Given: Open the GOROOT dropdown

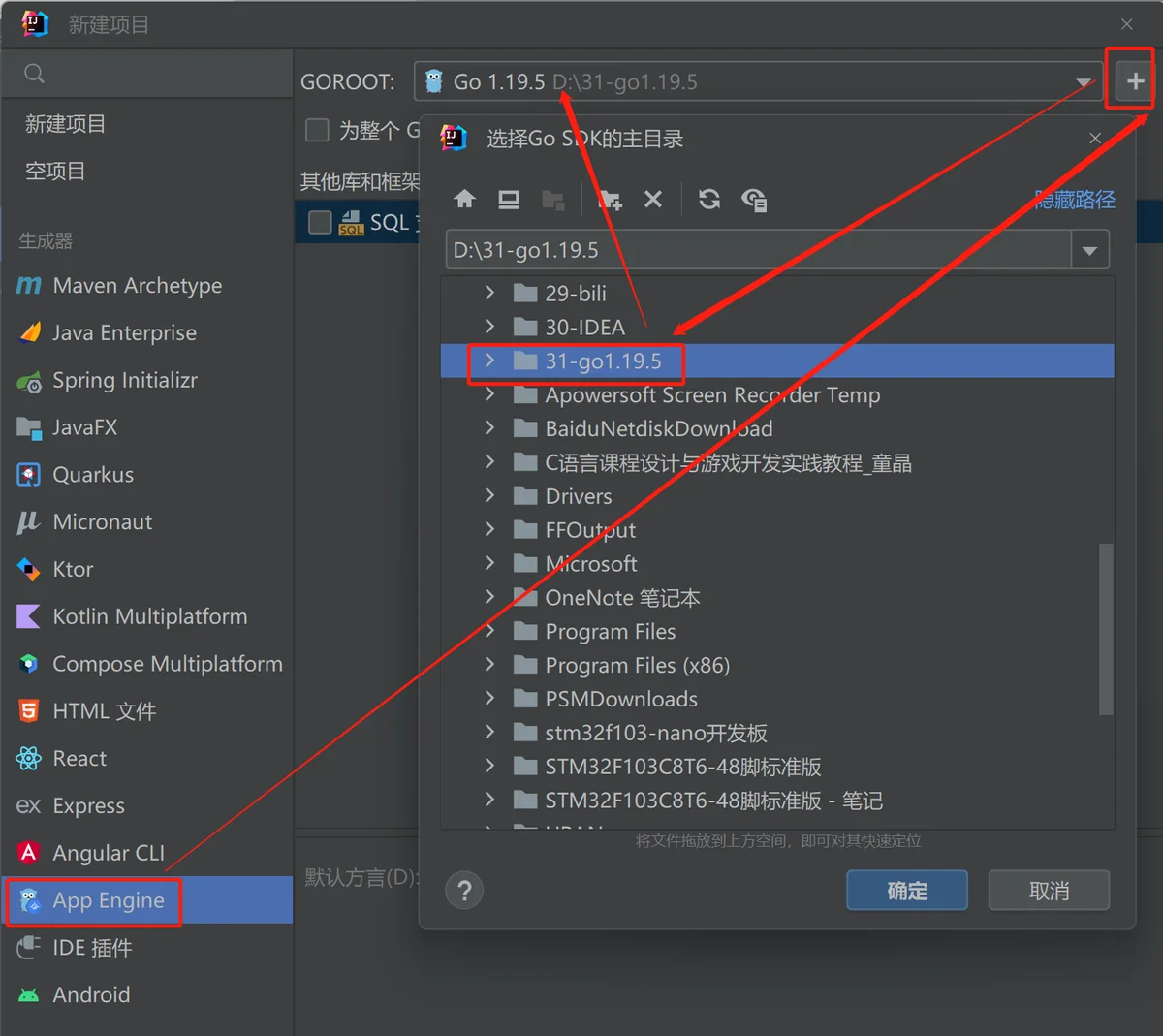Looking at the screenshot, I should [1083, 82].
